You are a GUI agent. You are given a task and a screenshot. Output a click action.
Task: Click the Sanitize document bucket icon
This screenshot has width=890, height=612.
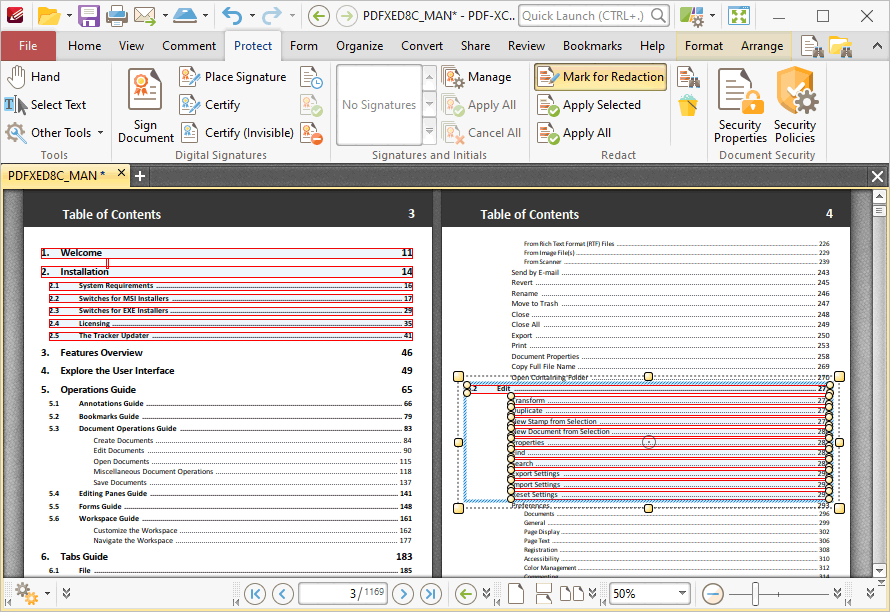[688, 105]
